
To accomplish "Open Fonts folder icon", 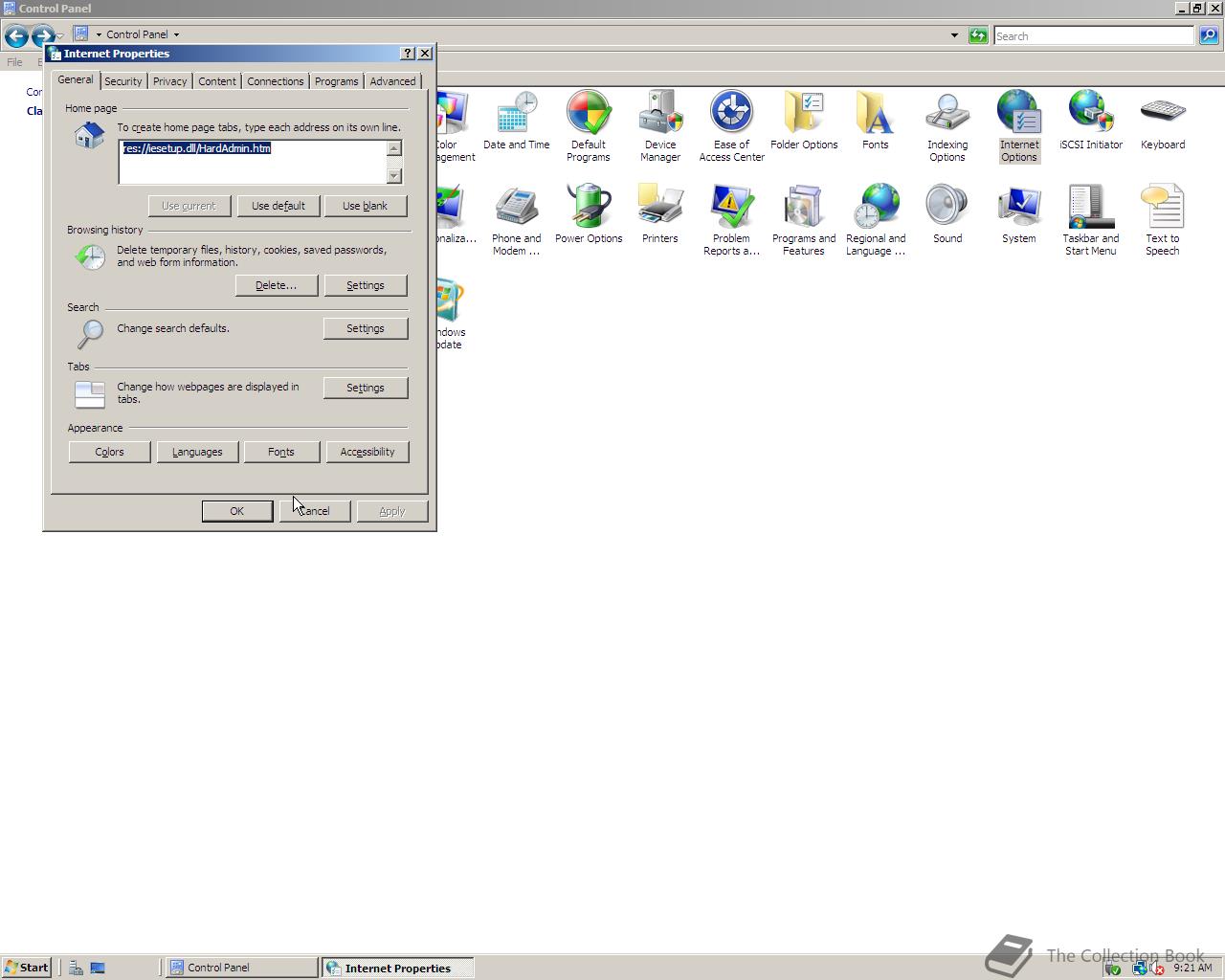I will coord(876,121).
